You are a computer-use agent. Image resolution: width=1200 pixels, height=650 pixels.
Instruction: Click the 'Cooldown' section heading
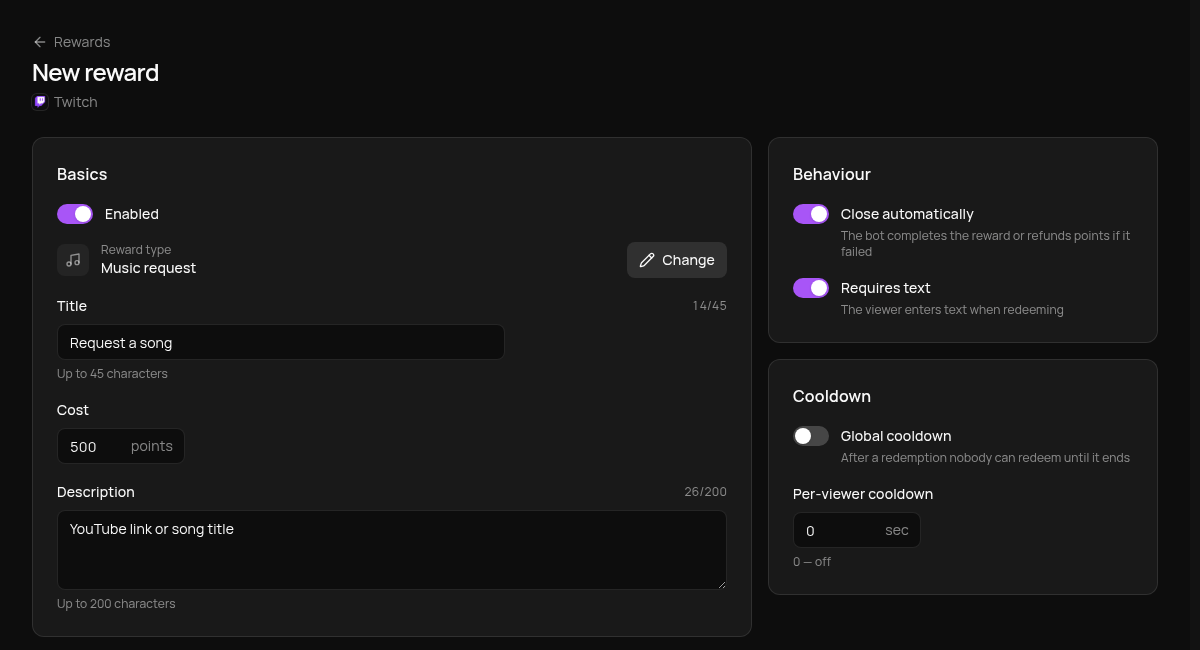tap(832, 396)
